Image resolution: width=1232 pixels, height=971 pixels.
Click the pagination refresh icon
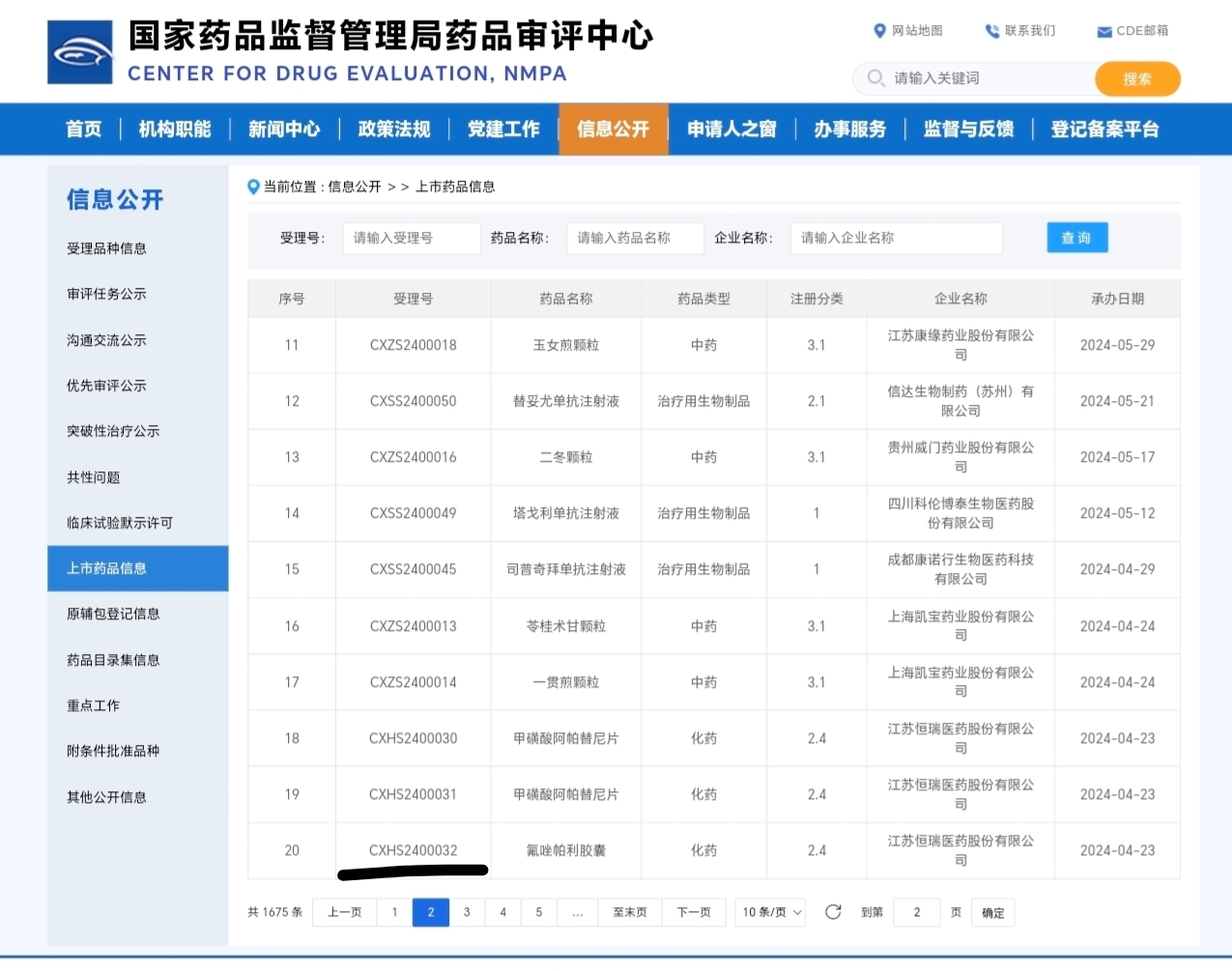[833, 912]
